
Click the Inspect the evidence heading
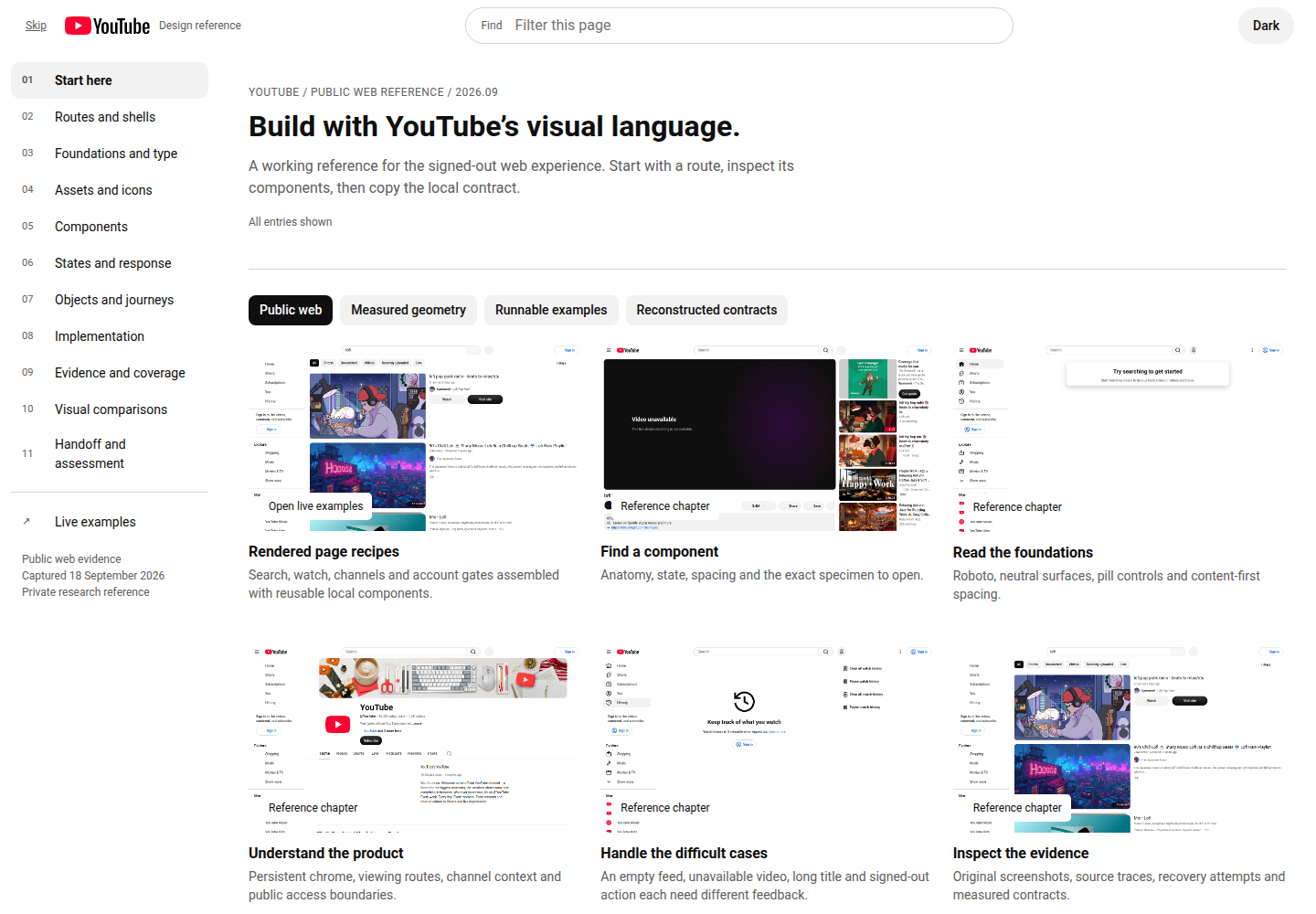1021,854
